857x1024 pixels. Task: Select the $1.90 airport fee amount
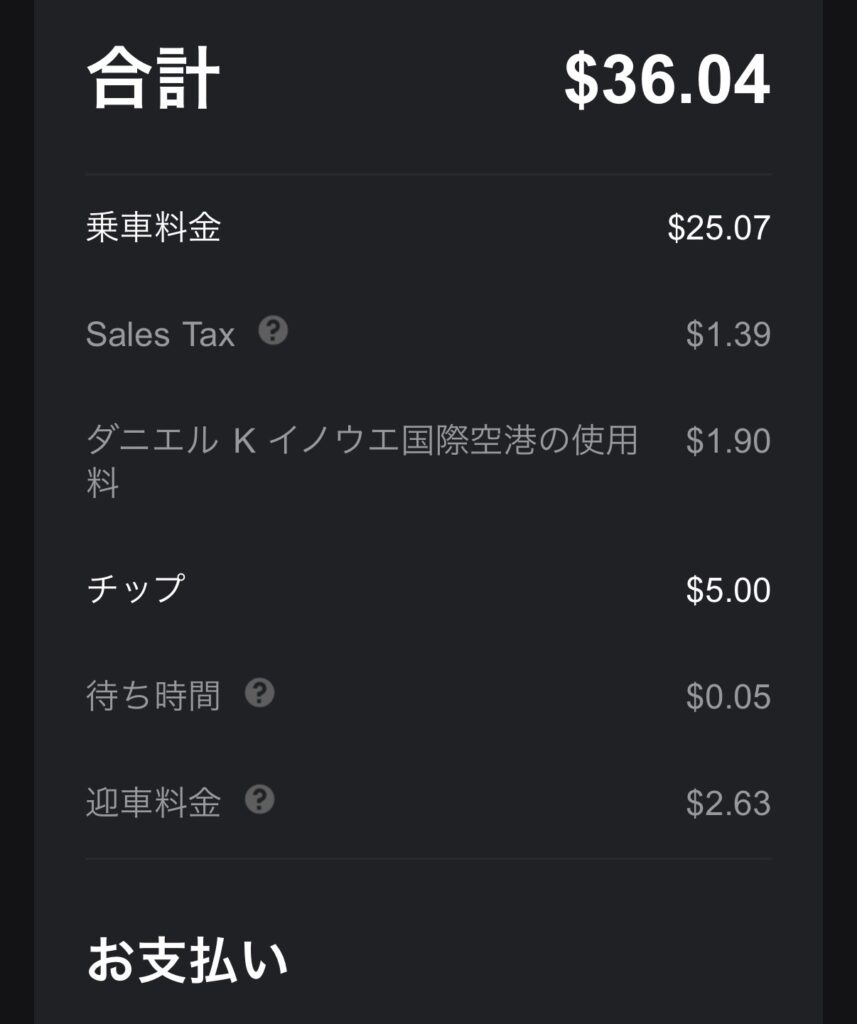(728, 441)
